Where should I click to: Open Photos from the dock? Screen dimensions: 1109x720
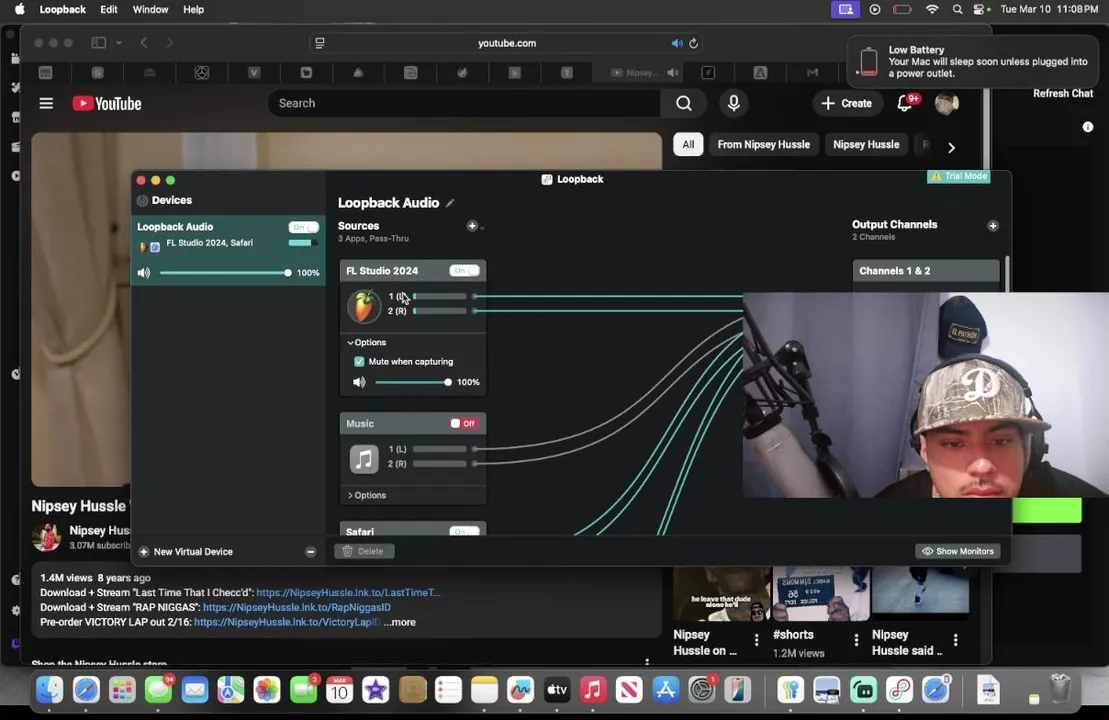267,689
